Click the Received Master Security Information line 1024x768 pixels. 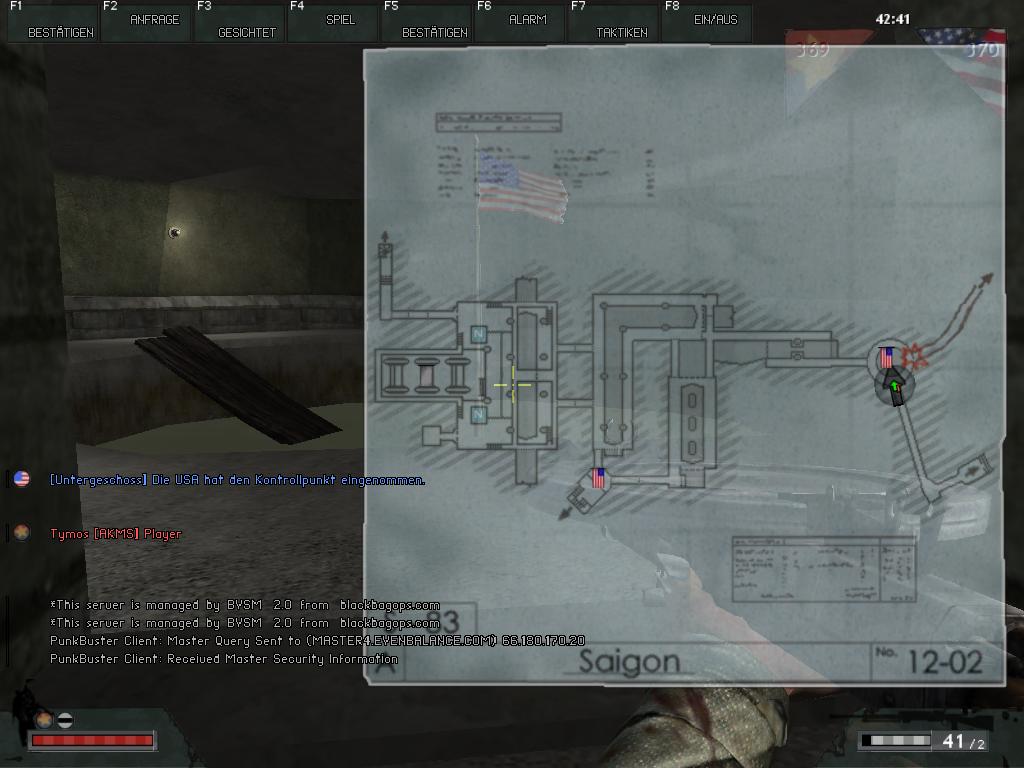pos(224,658)
